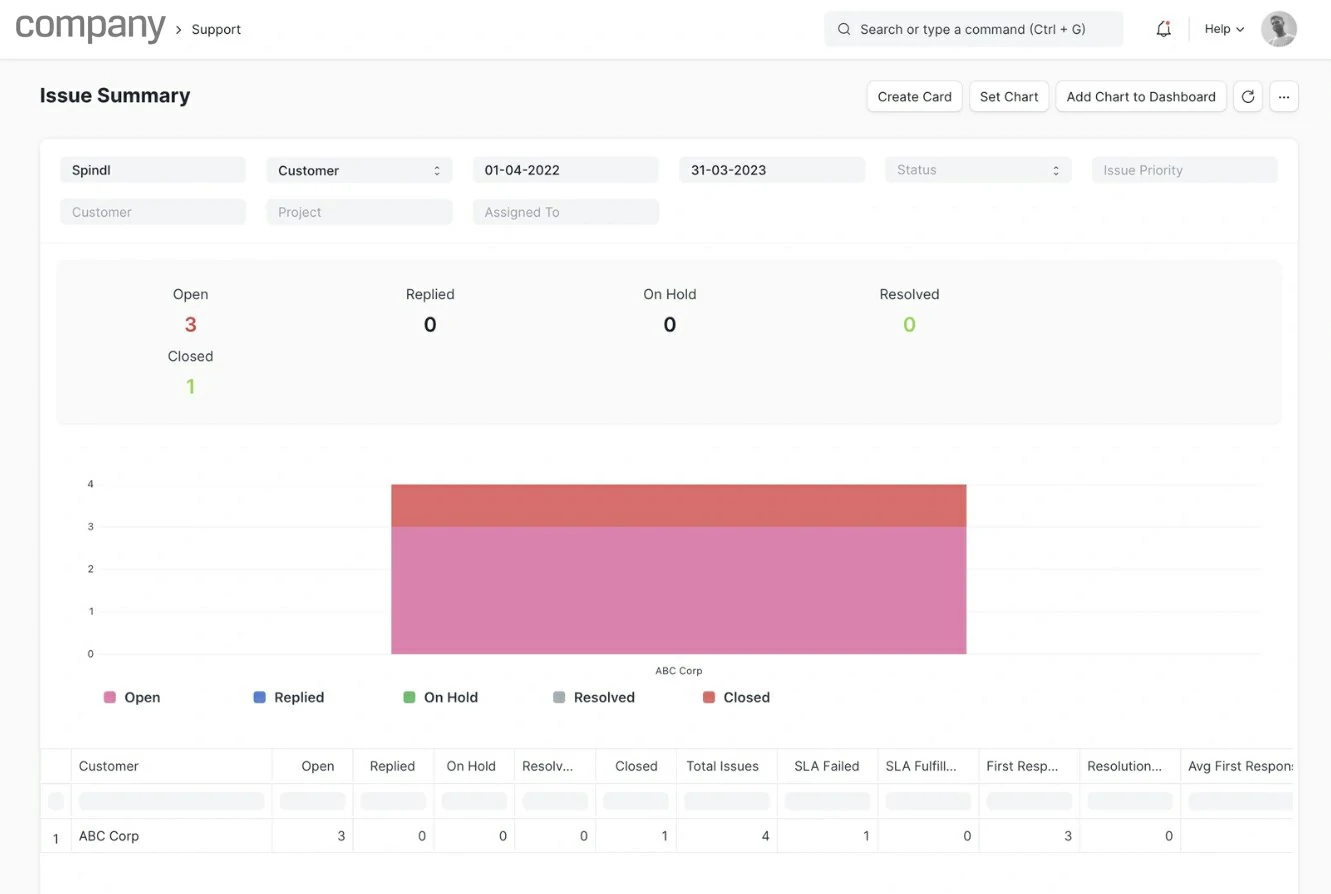Toggle the Open series in chart legend
This screenshot has width=1331, height=894.
132,697
